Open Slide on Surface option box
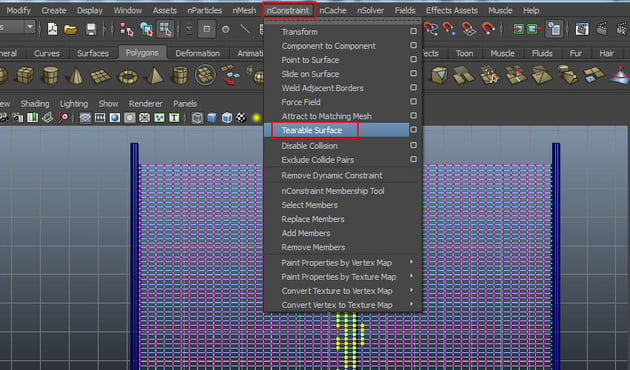Viewport: 630px width, 370px height. click(x=413, y=74)
